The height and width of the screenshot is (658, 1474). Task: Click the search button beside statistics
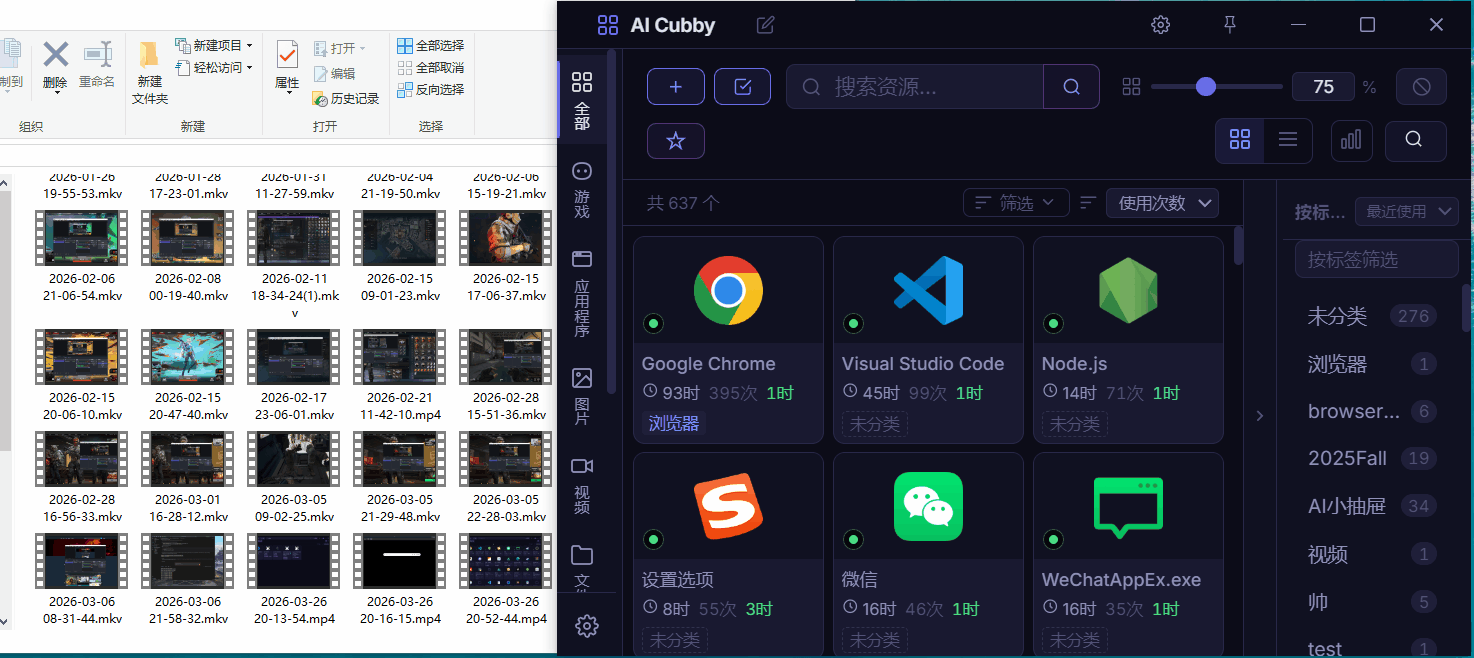1414,140
